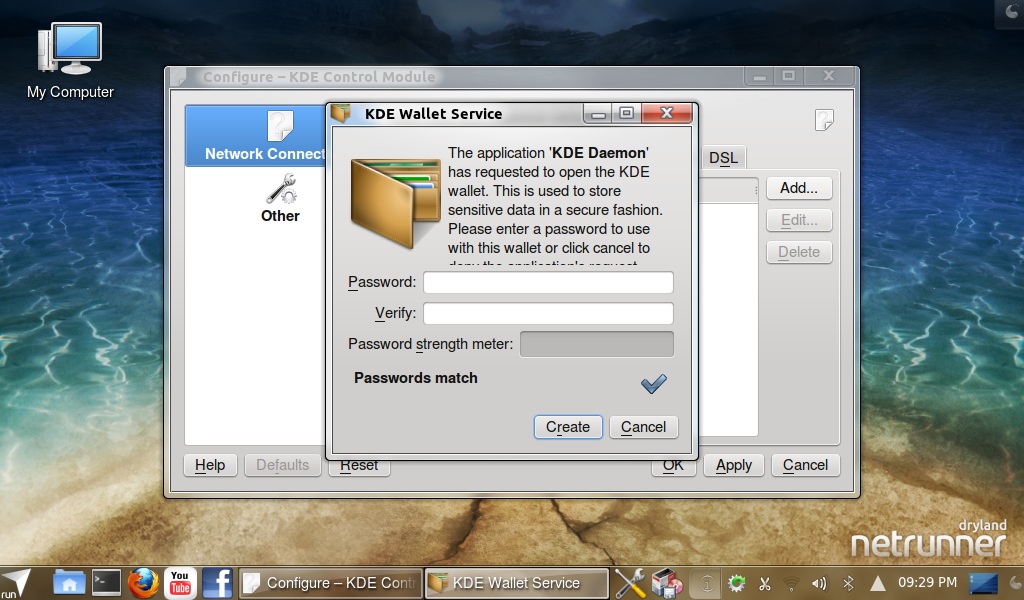Screen dimensions: 1024x600
Task: Click the Delete button in the Configure window
Action: point(799,252)
